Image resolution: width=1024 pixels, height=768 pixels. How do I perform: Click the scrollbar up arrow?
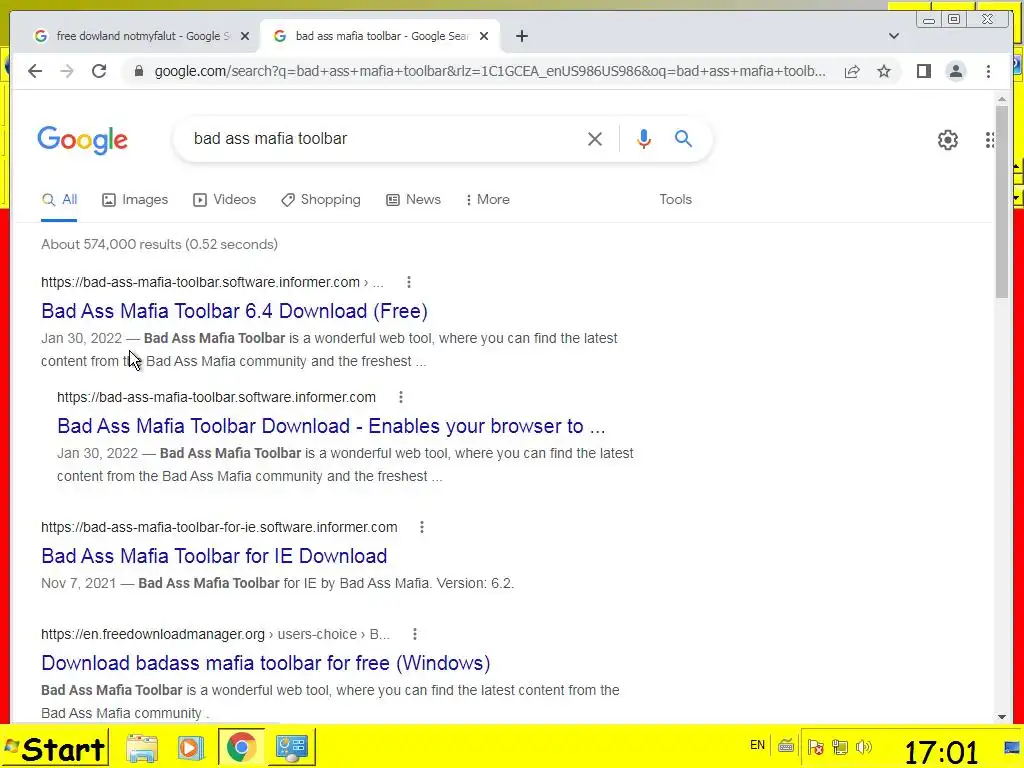(1002, 99)
